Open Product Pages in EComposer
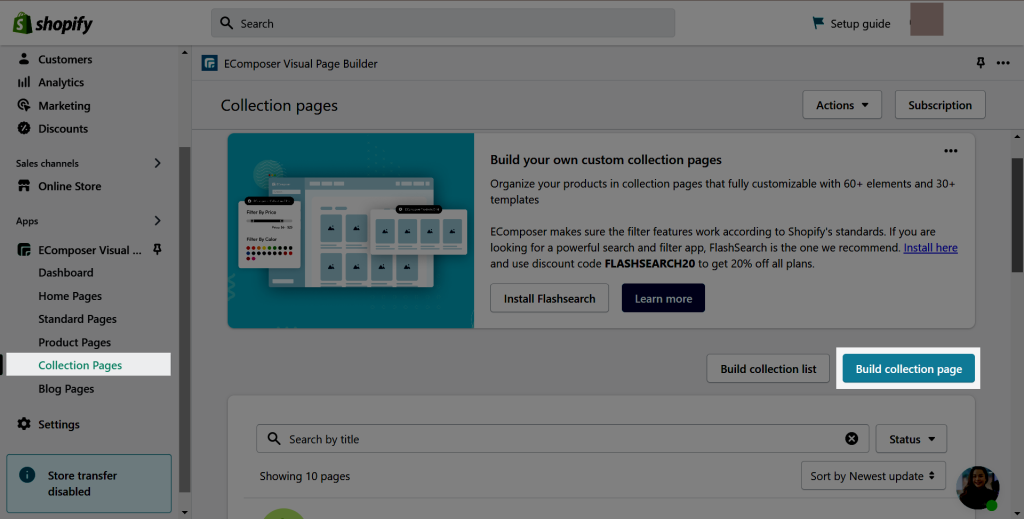This screenshot has height=519, width=1024. (x=74, y=342)
